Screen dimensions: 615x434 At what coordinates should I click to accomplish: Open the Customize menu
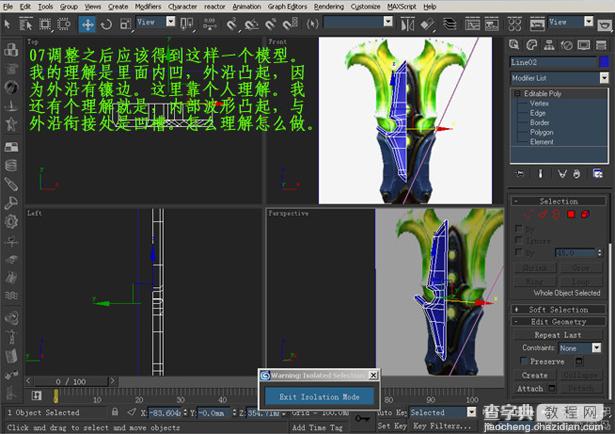pos(365,7)
